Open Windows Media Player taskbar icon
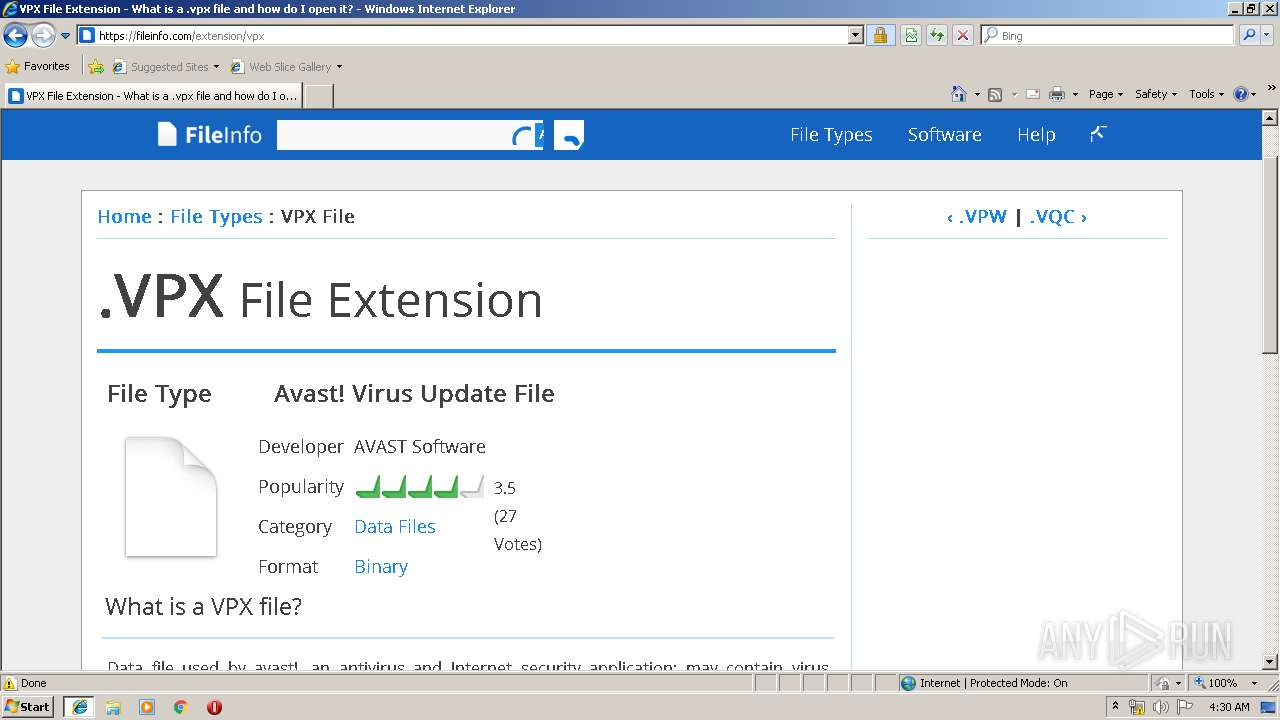The height and width of the screenshot is (720, 1280). pos(147,707)
